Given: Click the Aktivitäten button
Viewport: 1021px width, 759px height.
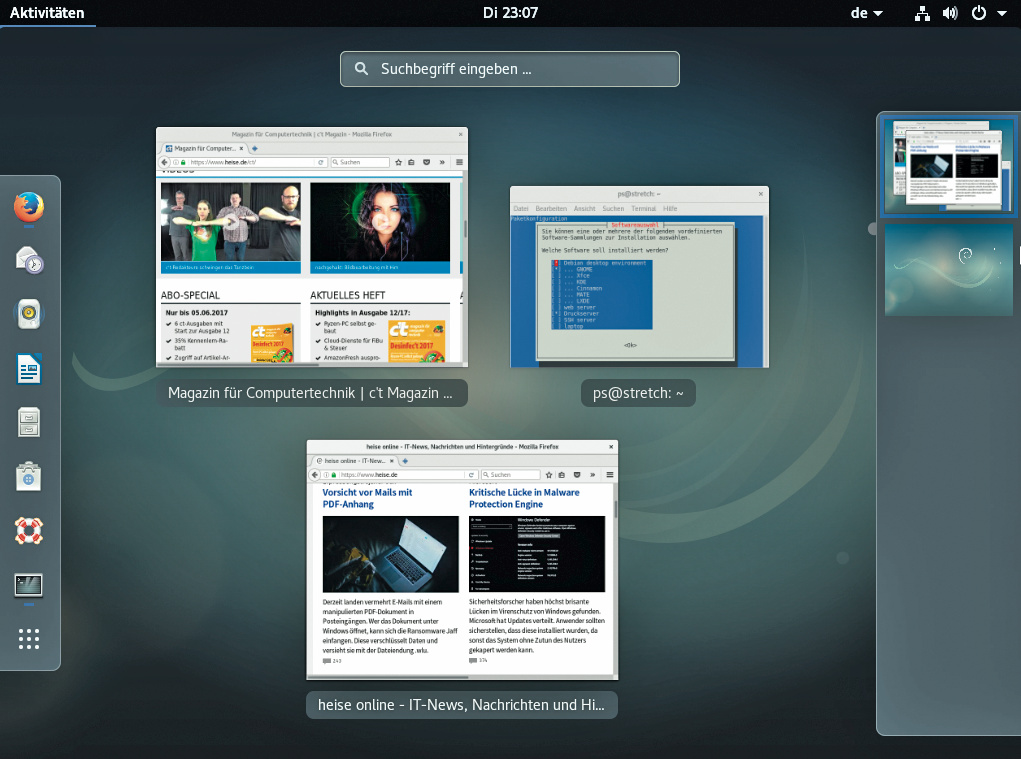Looking at the screenshot, I should [47, 13].
